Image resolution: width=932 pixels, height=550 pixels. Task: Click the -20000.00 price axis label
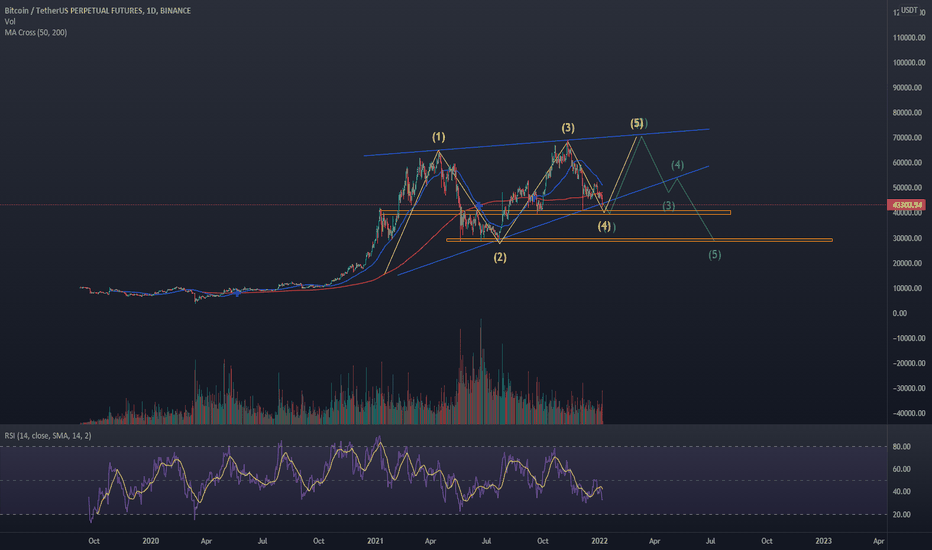[909, 363]
